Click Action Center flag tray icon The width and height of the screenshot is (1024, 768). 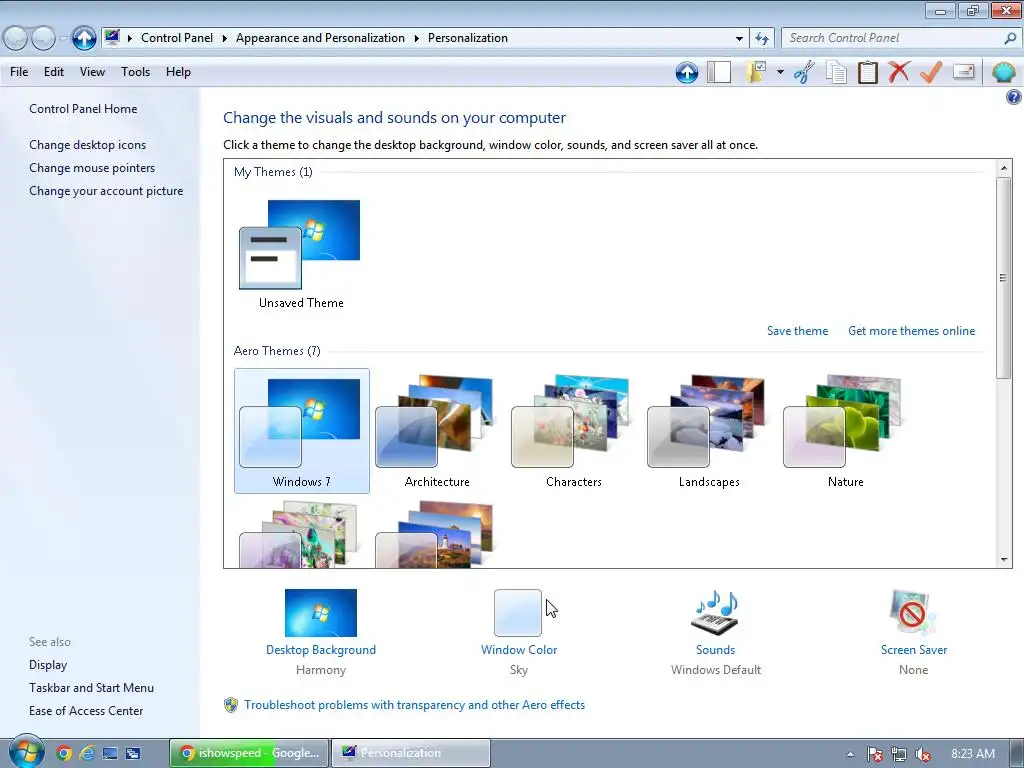point(874,754)
